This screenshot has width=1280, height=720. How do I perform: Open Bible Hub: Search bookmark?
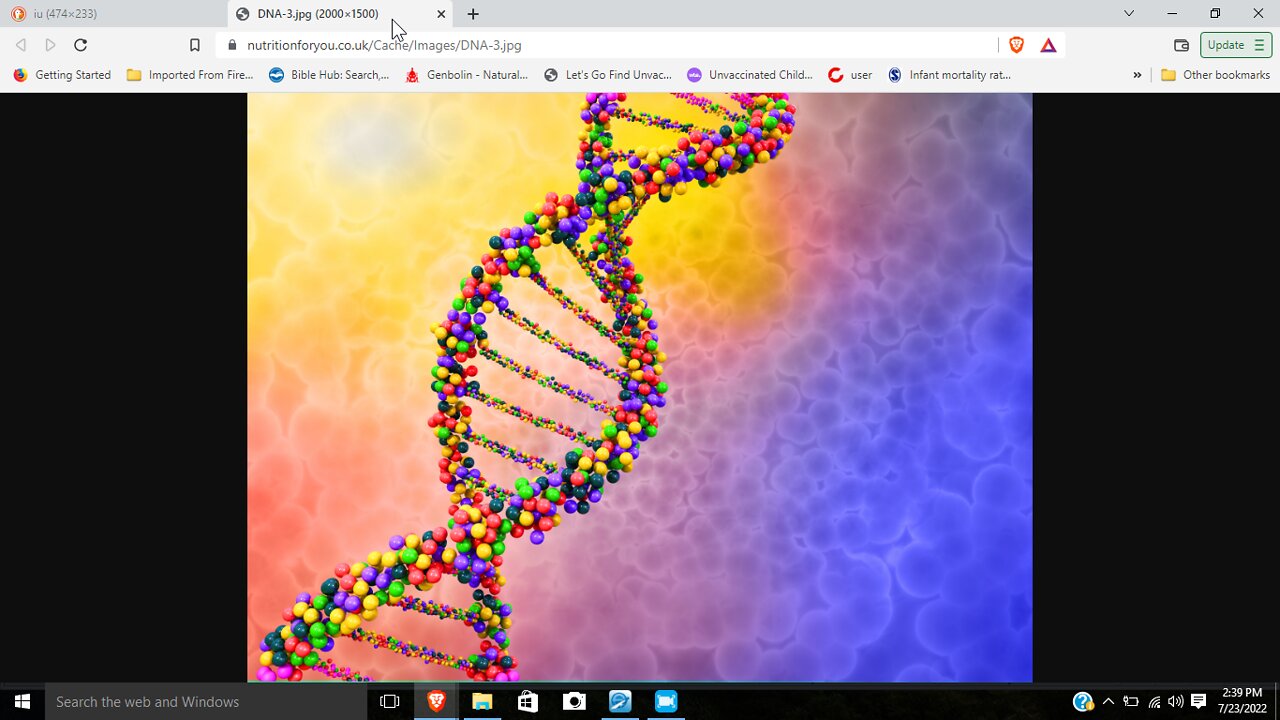tap(329, 75)
